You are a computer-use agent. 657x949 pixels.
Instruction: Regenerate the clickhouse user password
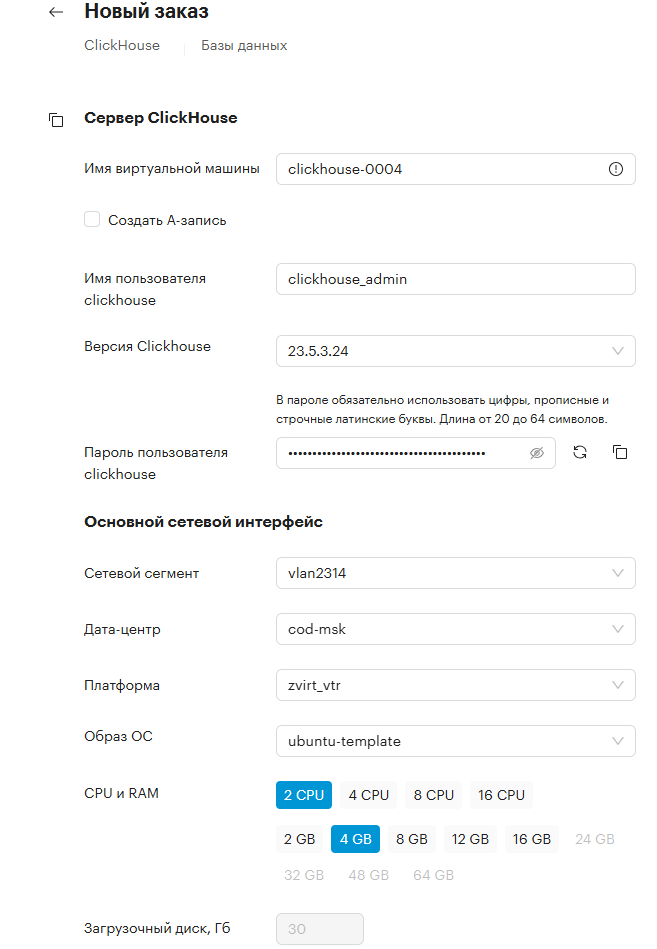coord(580,452)
